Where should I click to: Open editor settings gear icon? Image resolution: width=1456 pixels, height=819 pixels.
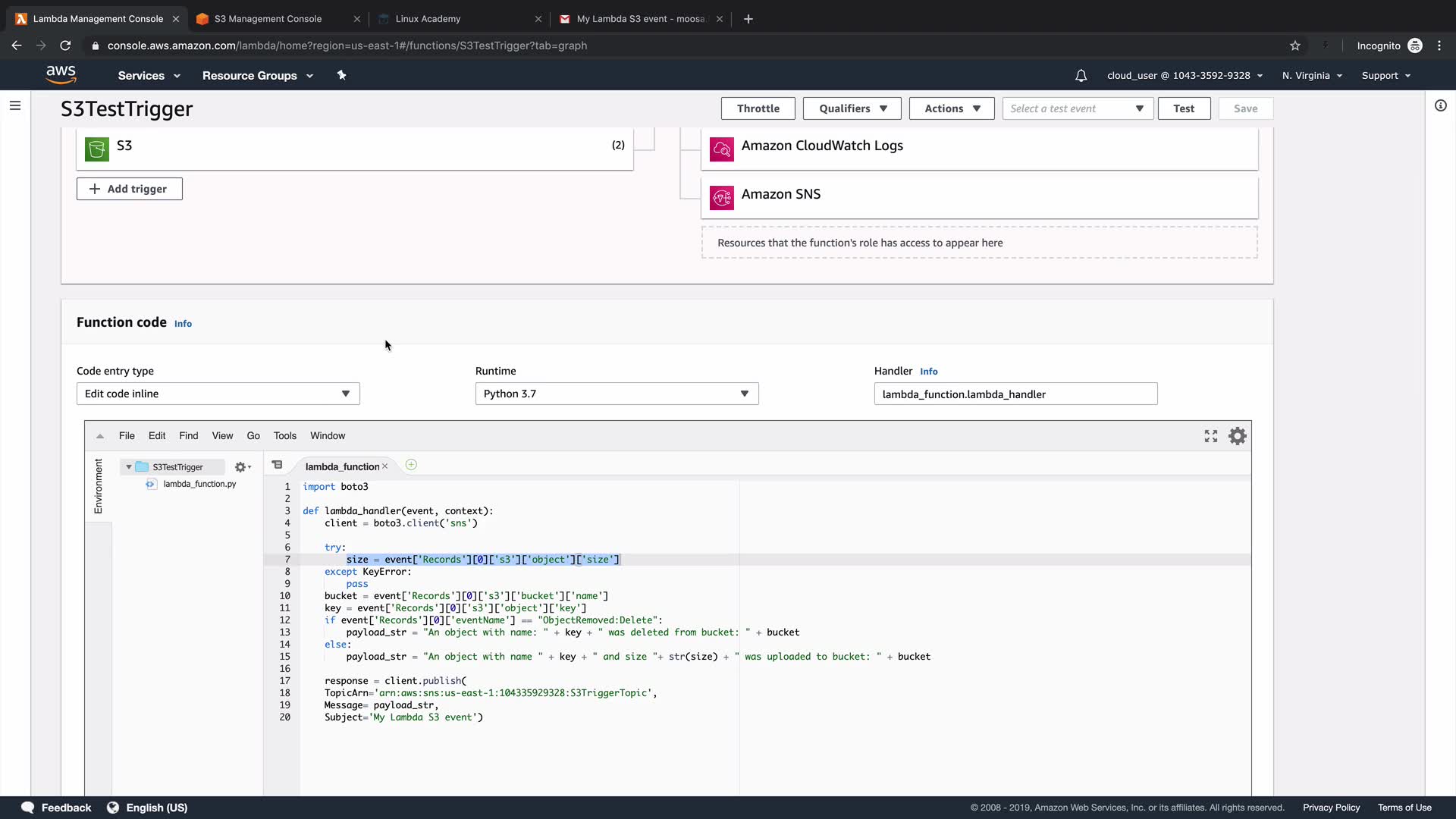point(1237,436)
